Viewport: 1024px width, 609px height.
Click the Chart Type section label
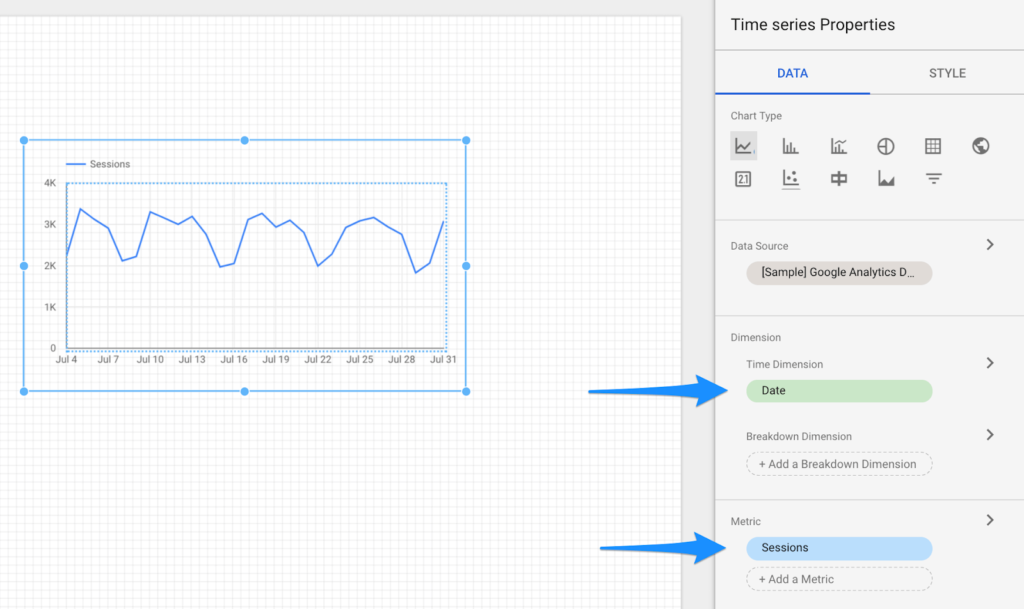click(756, 116)
